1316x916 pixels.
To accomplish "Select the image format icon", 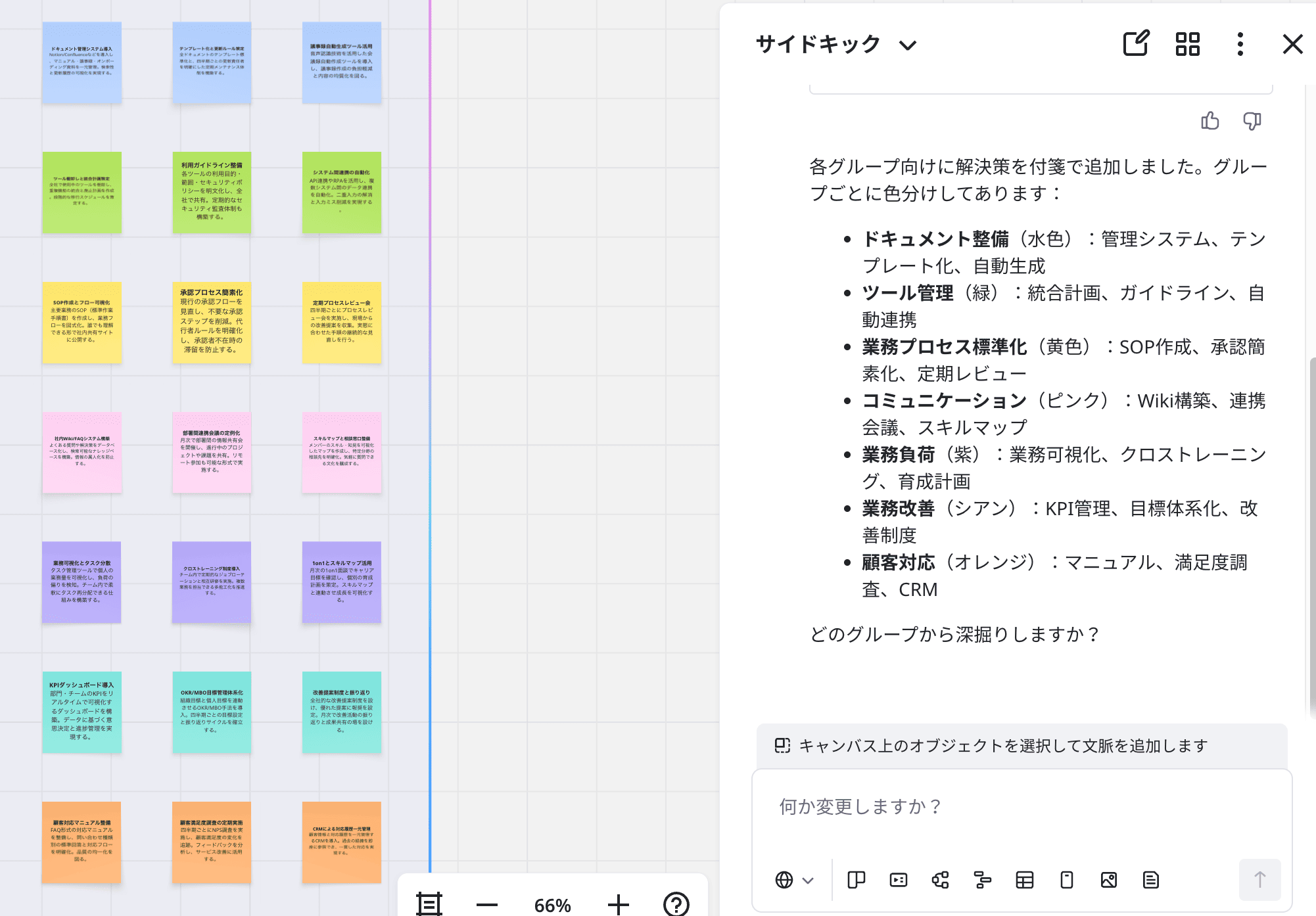I will 1108,880.
